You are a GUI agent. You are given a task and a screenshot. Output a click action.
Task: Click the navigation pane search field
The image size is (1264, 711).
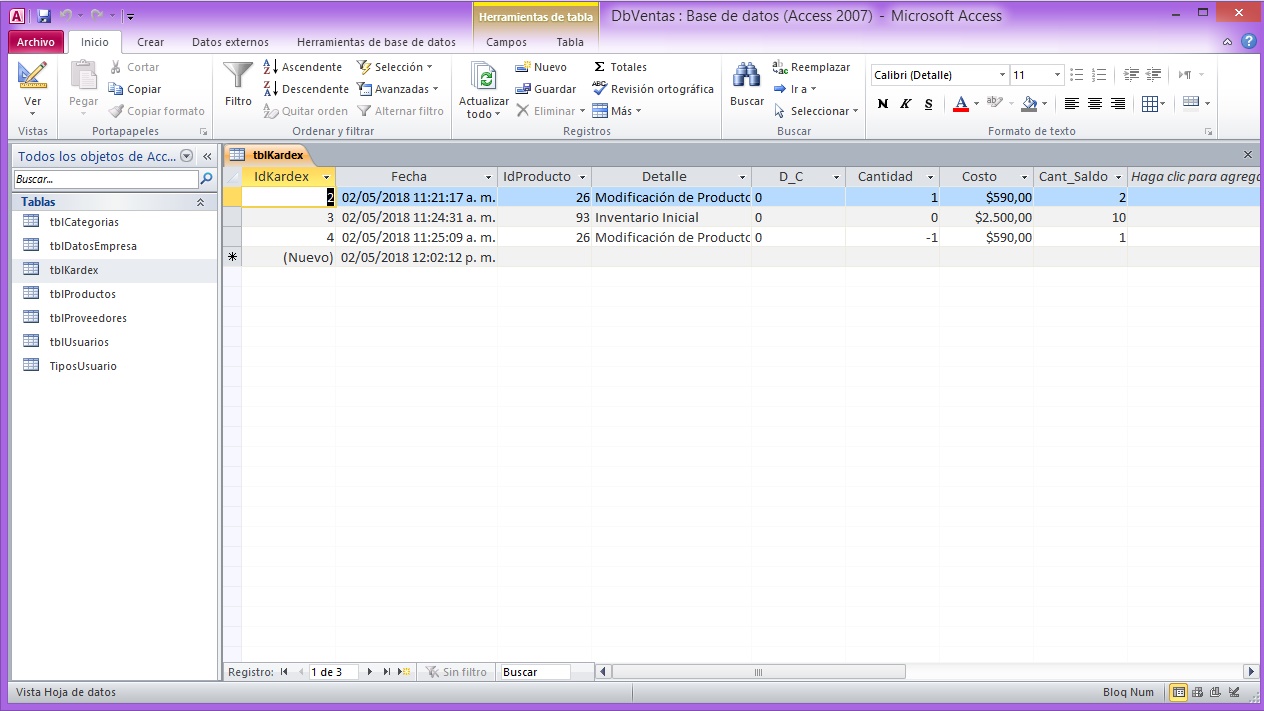pyautogui.click(x=106, y=179)
